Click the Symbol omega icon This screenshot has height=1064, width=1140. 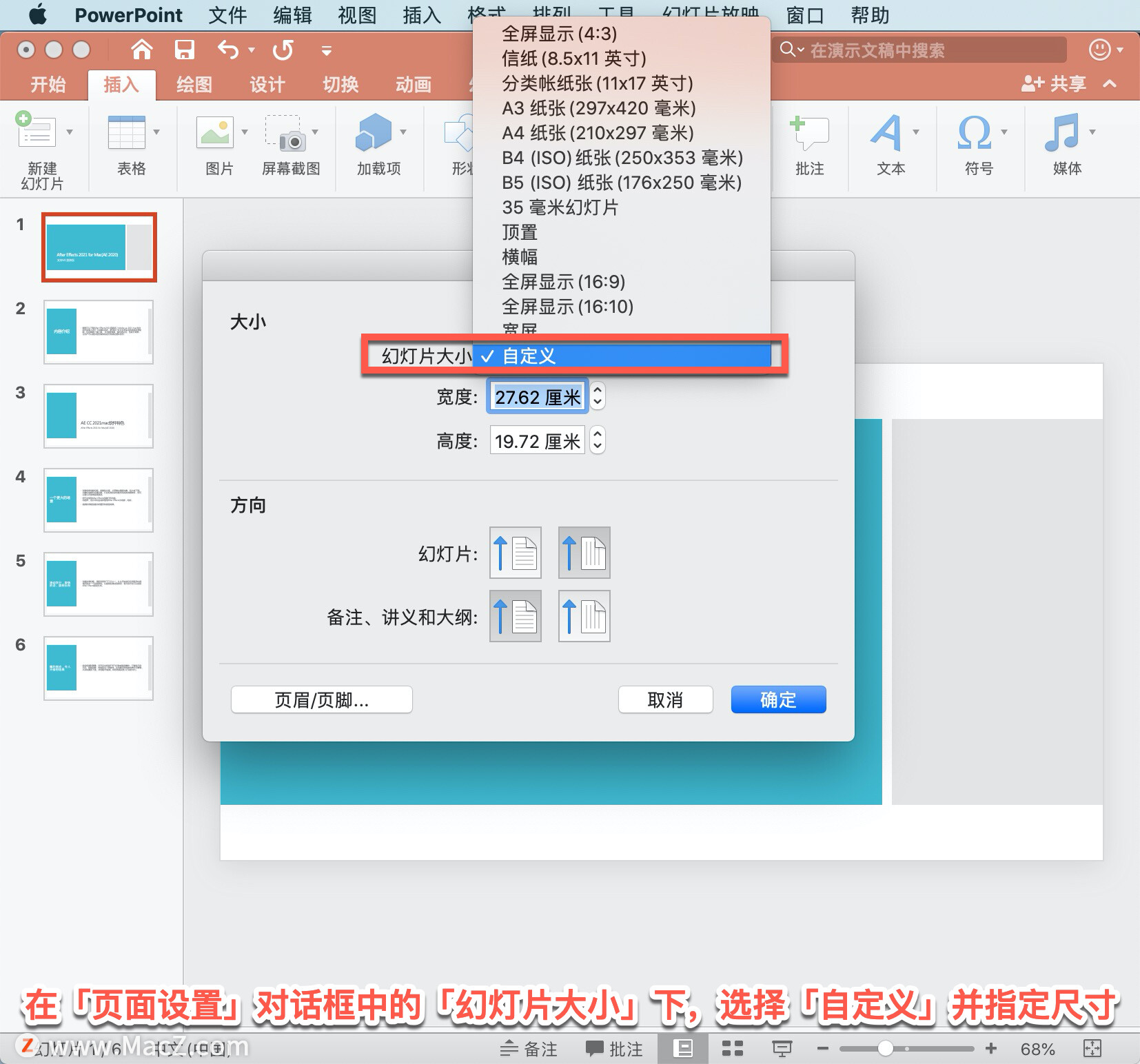(x=974, y=132)
